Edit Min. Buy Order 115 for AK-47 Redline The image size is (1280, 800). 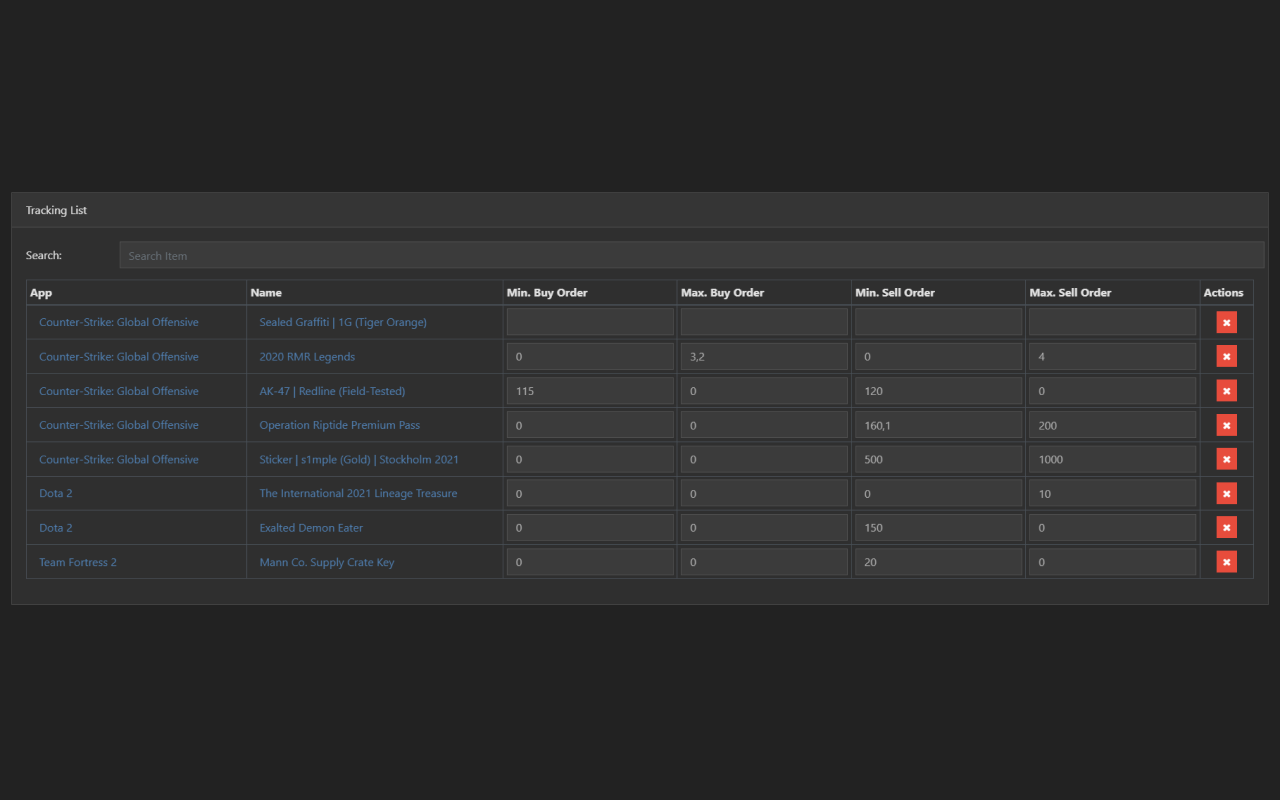(590, 391)
